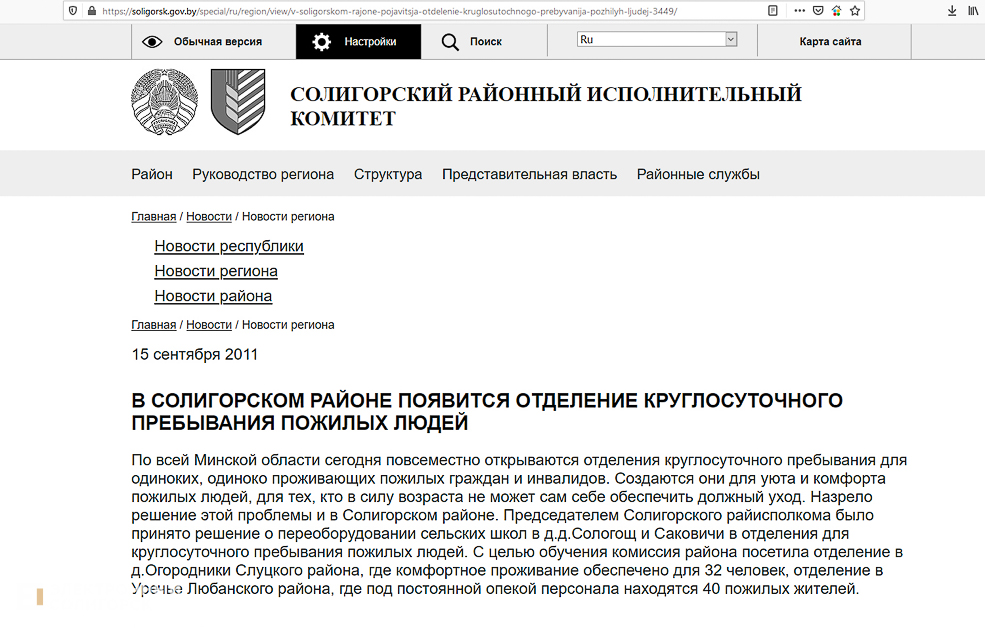Open page actions three-dot menu
This screenshot has width=985, height=628.
[x=799, y=11]
